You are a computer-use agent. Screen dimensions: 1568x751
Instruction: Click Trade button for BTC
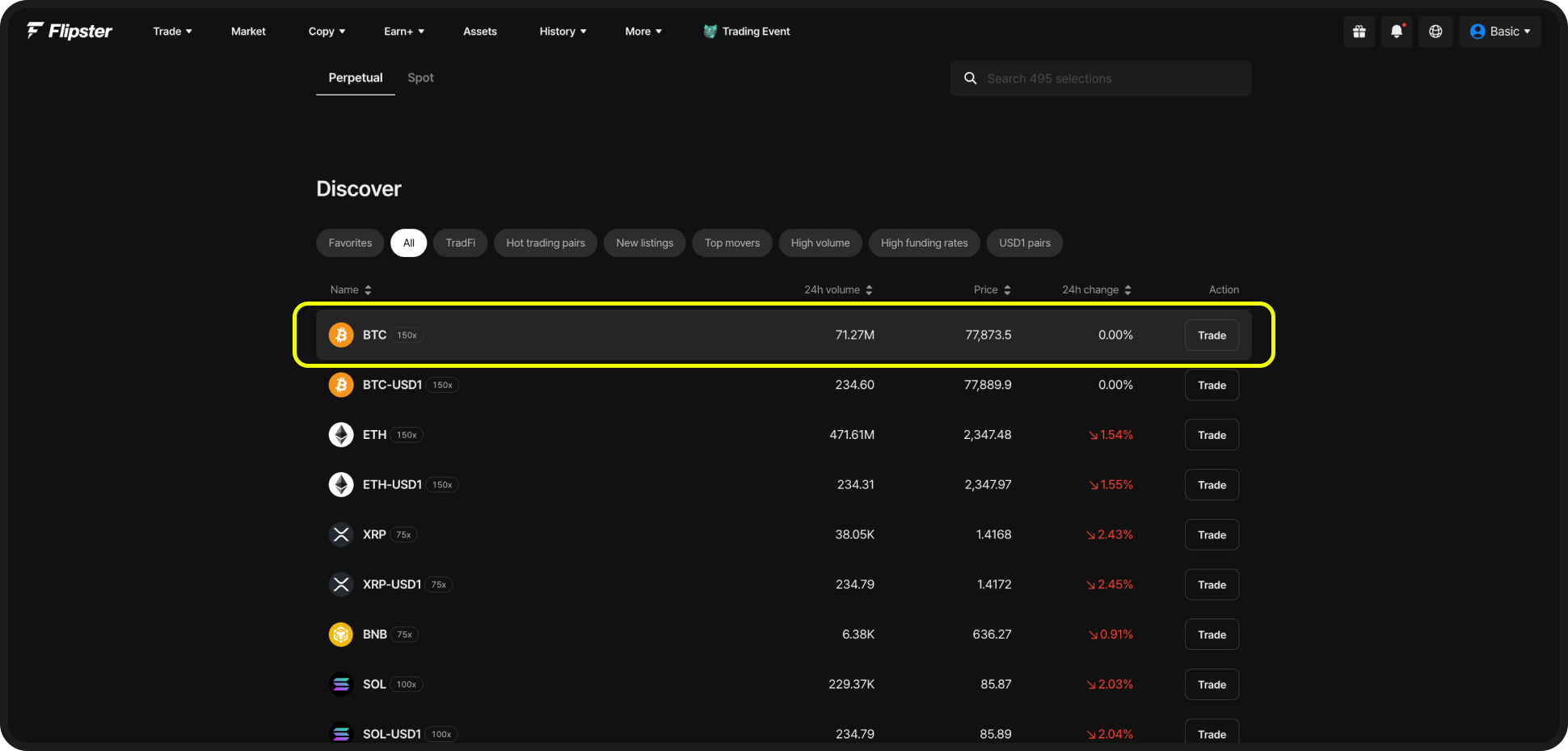click(x=1212, y=335)
